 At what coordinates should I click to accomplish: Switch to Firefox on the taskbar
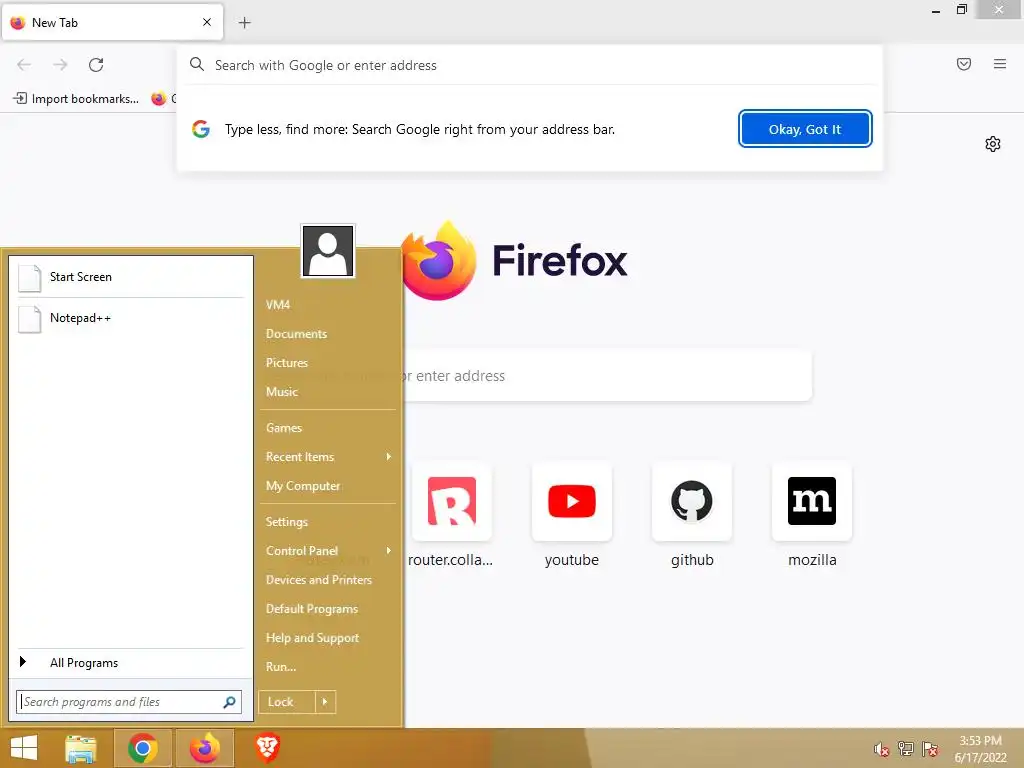pyautogui.click(x=204, y=748)
